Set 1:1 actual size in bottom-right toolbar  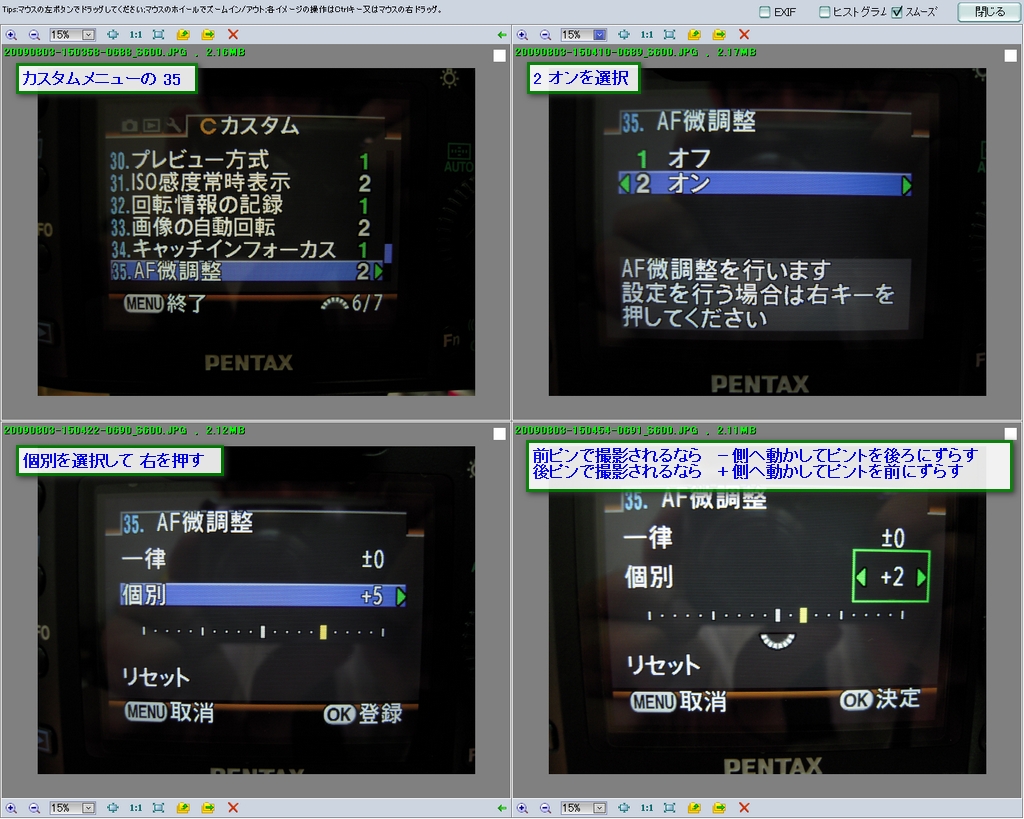(647, 808)
